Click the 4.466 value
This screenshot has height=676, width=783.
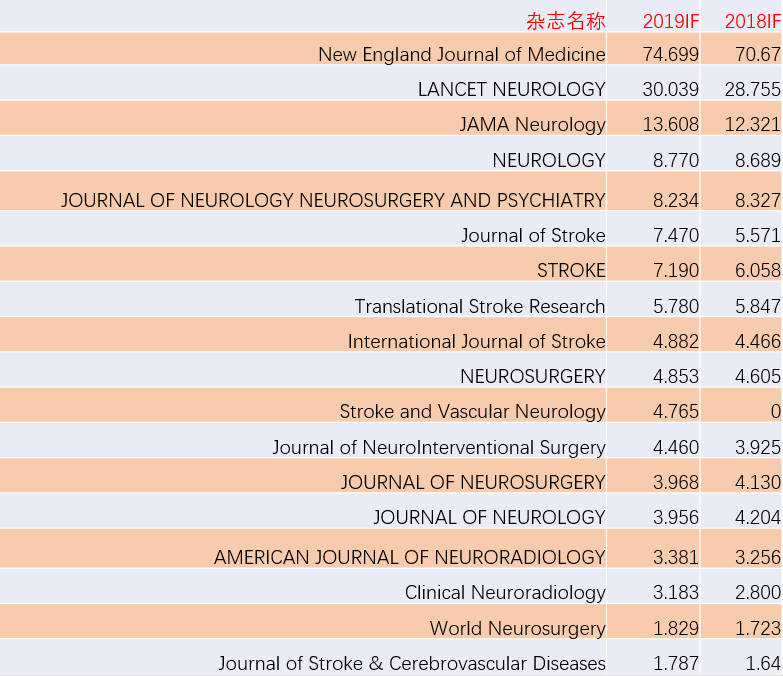click(758, 341)
